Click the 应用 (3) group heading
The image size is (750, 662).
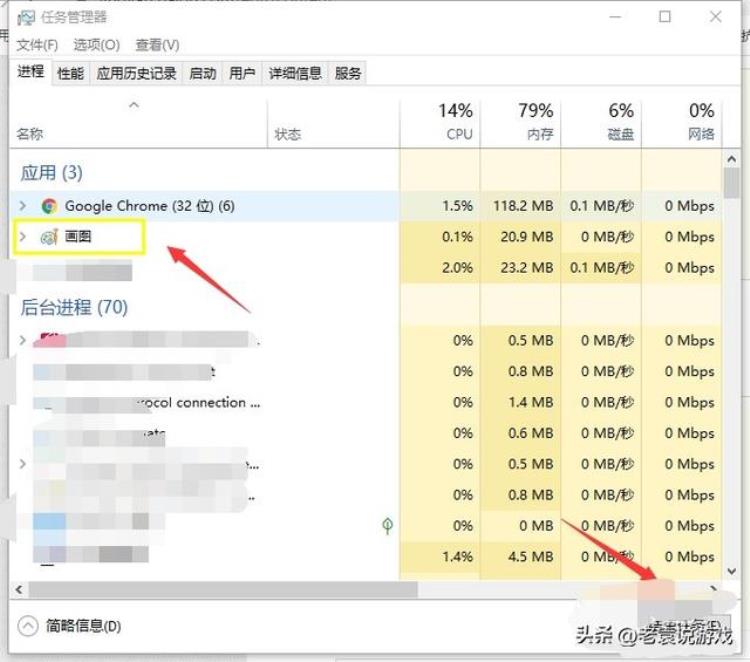pos(51,173)
